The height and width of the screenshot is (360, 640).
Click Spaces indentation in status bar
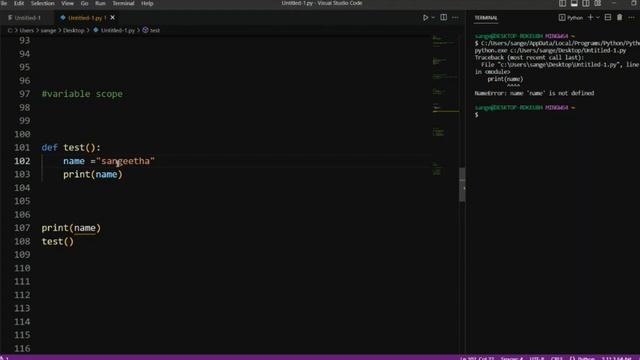(x=511, y=358)
